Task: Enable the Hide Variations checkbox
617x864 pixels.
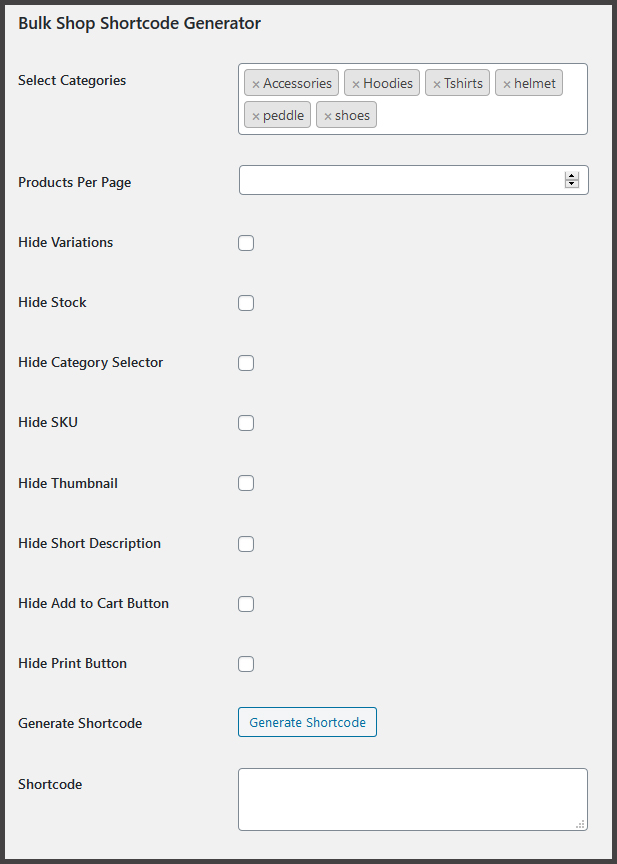Action: coord(246,243)
